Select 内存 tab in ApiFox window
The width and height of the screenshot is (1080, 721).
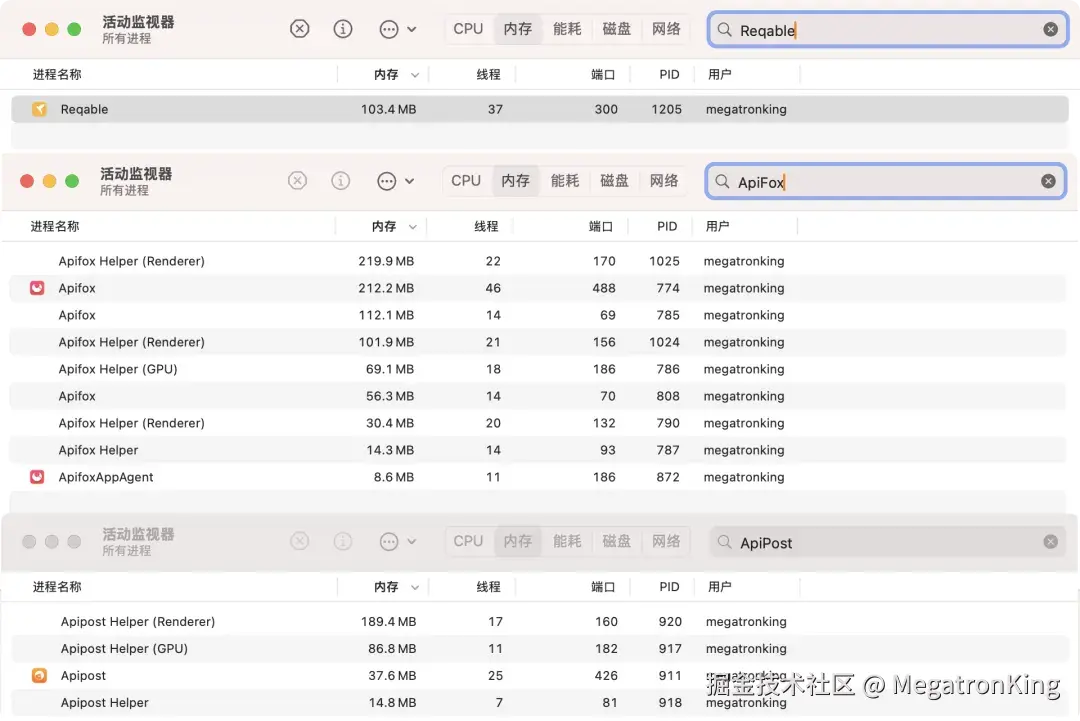pyautogui.click(x=515, y=180)
